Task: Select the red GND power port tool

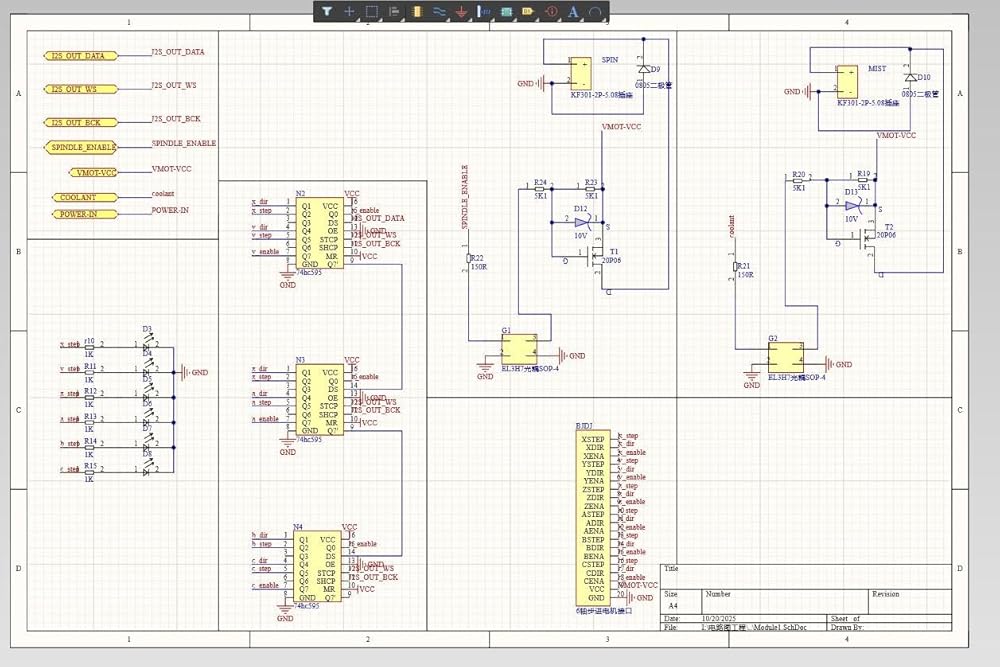Action: pos(460,12)
